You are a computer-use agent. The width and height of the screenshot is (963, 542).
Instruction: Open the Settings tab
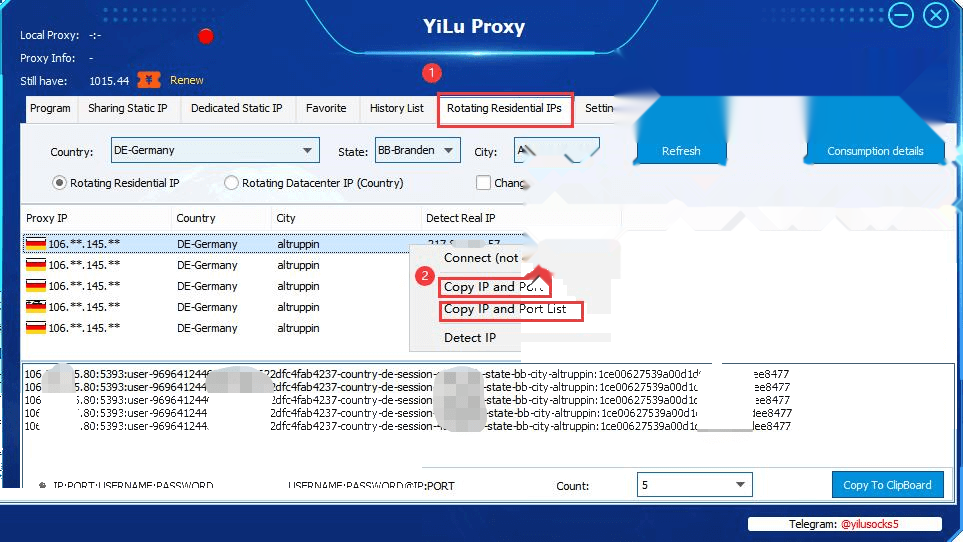pyautogui.click(x=599, y=109)
